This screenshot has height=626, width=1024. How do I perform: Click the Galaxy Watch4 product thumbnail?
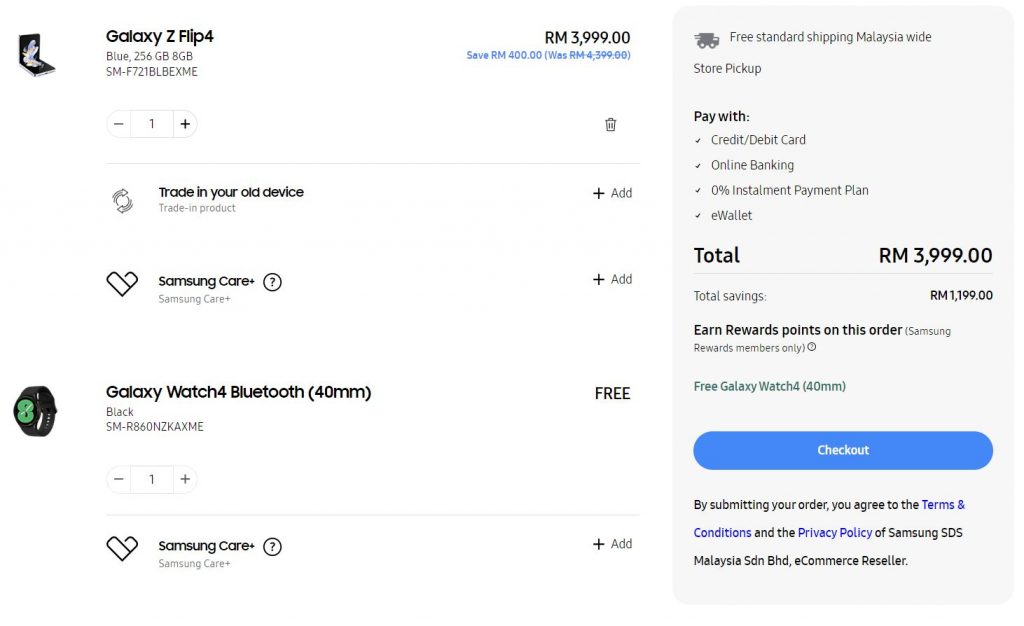coord(35,411)
